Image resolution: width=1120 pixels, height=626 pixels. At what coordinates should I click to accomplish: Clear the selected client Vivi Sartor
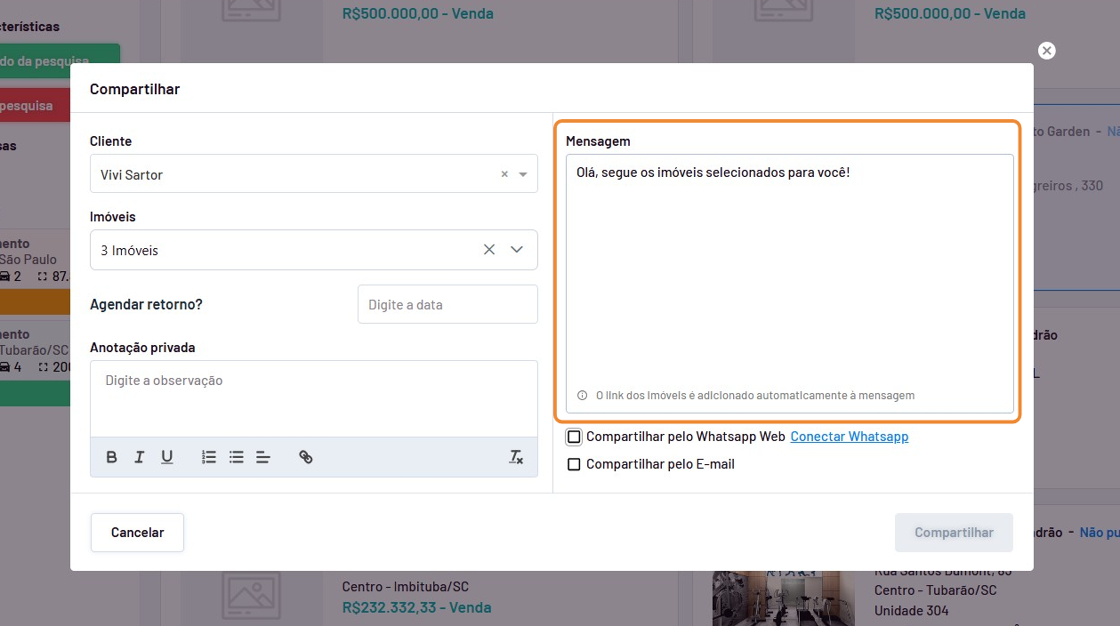(504, 174)
